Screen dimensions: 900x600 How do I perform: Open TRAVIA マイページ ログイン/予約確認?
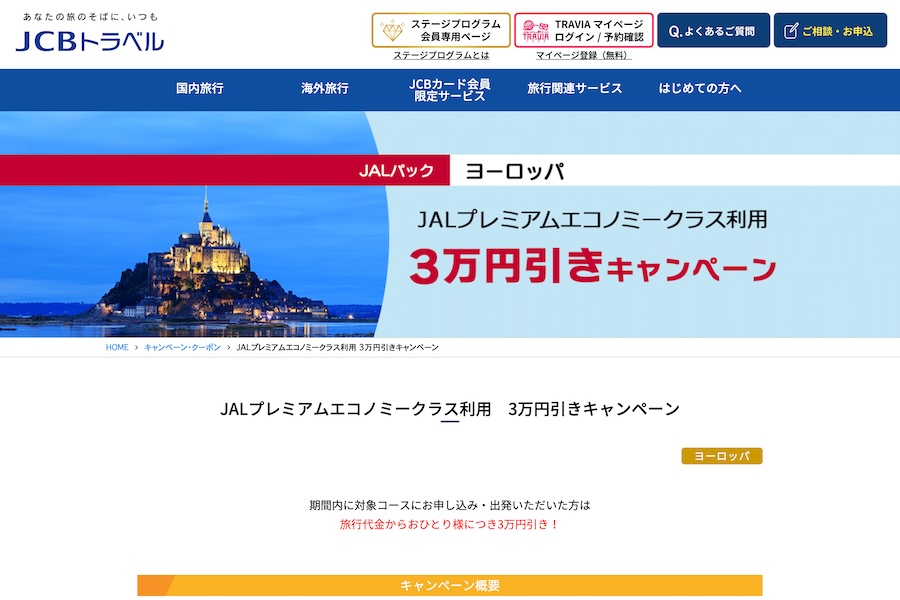584,30
